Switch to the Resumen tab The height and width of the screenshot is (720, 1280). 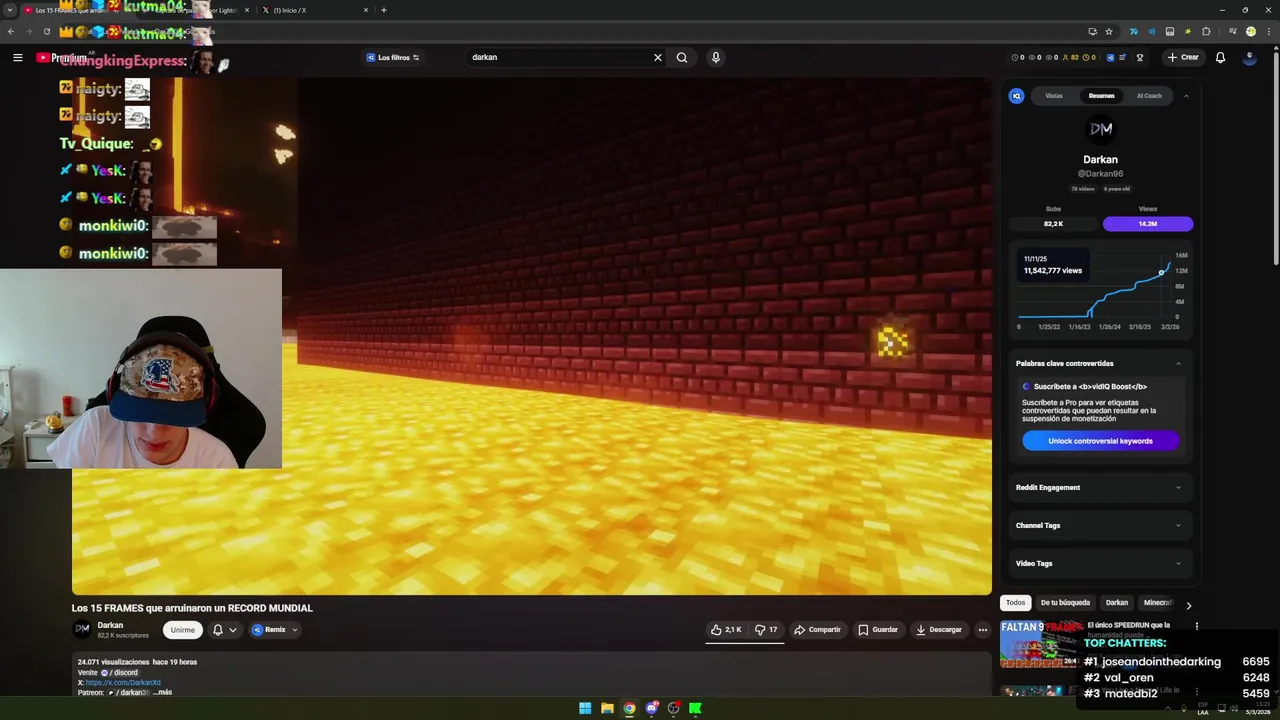tap(1101, 96)
